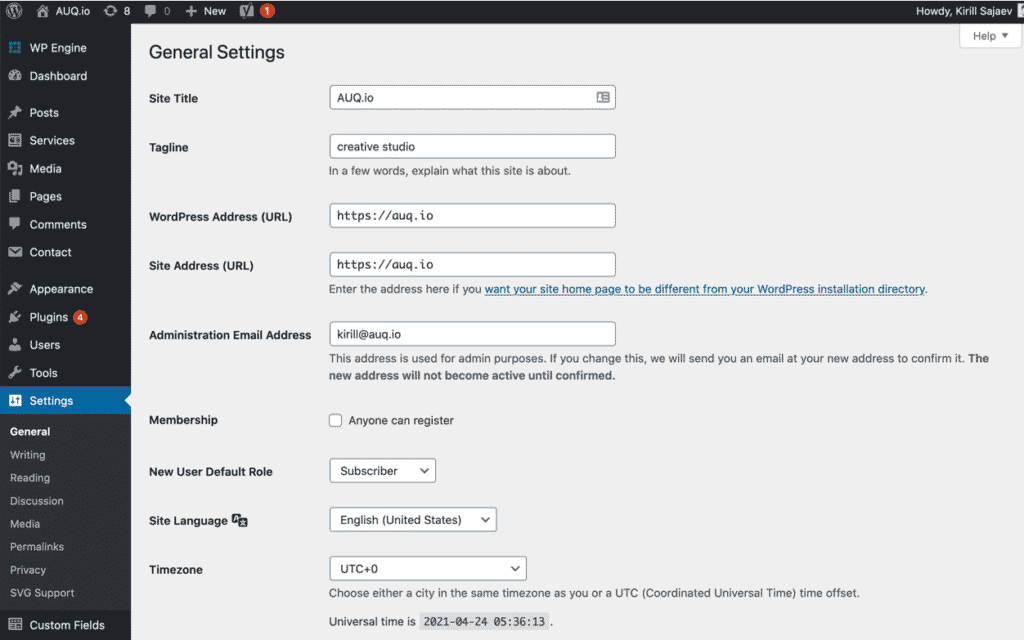
Task: Click the Tools wrench icon
Action: (x=15, y=373)
